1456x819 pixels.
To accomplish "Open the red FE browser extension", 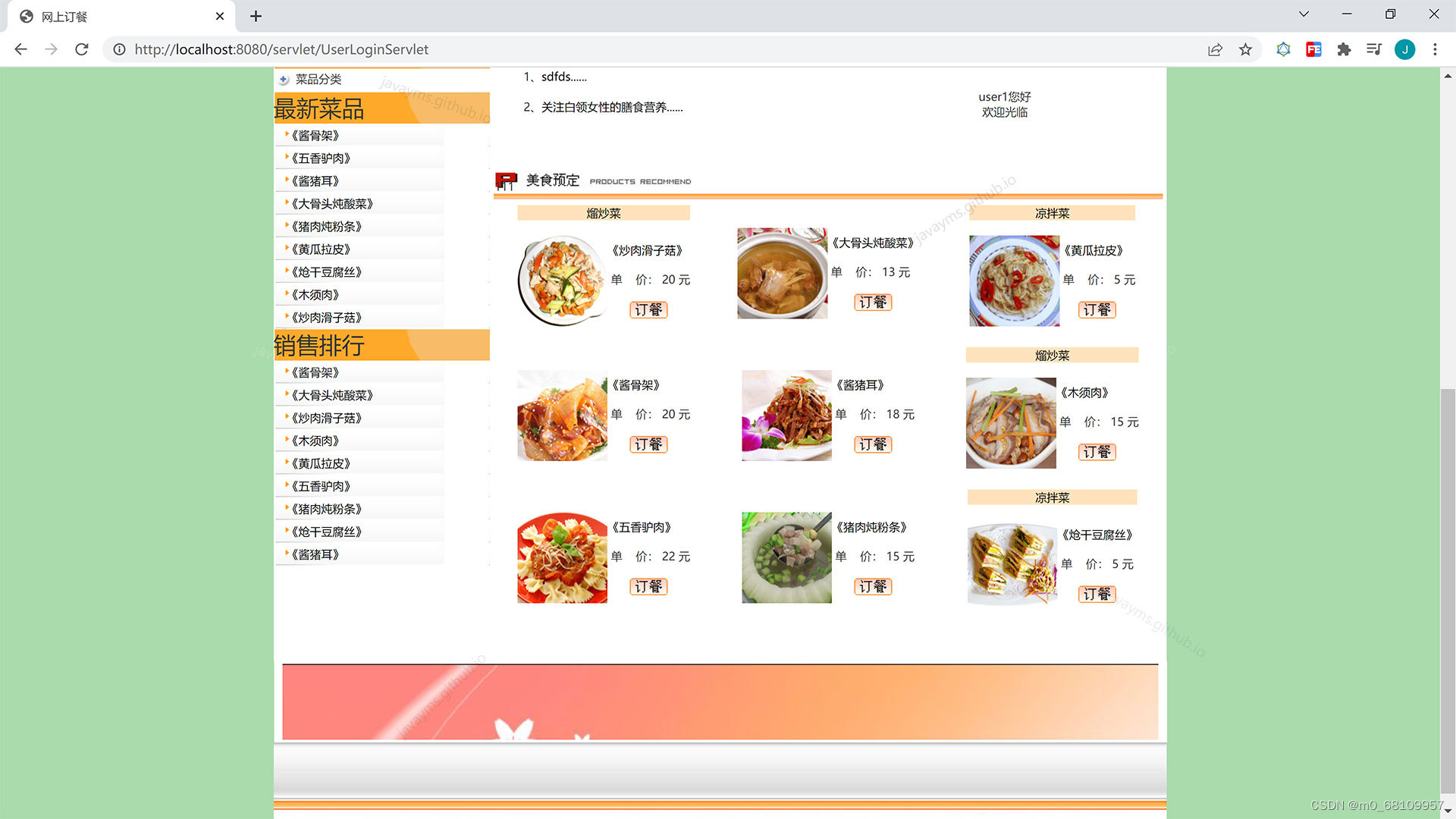I will [1313, 49].
